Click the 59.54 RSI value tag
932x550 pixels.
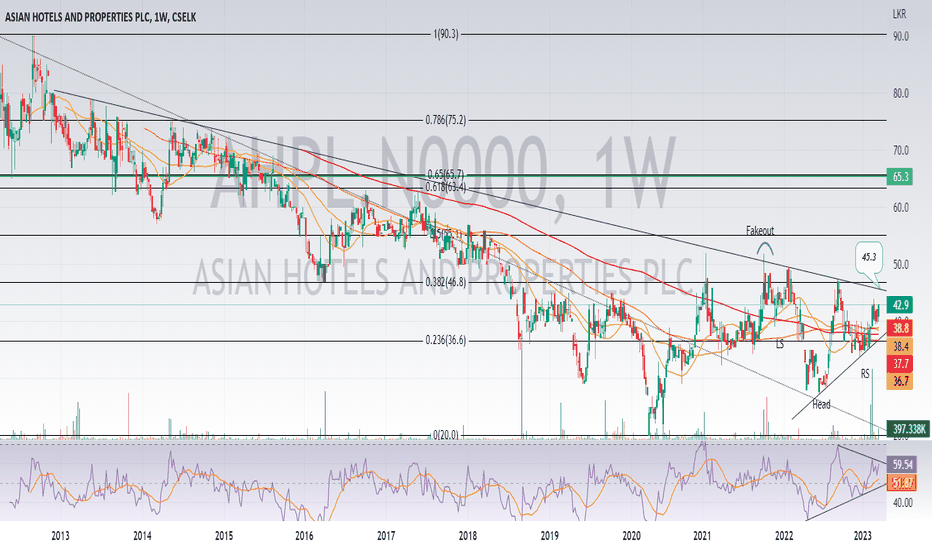click(901, 464)
